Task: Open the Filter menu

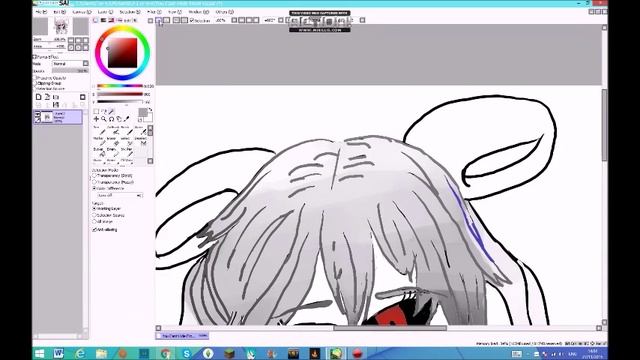Action: [153, 12]
